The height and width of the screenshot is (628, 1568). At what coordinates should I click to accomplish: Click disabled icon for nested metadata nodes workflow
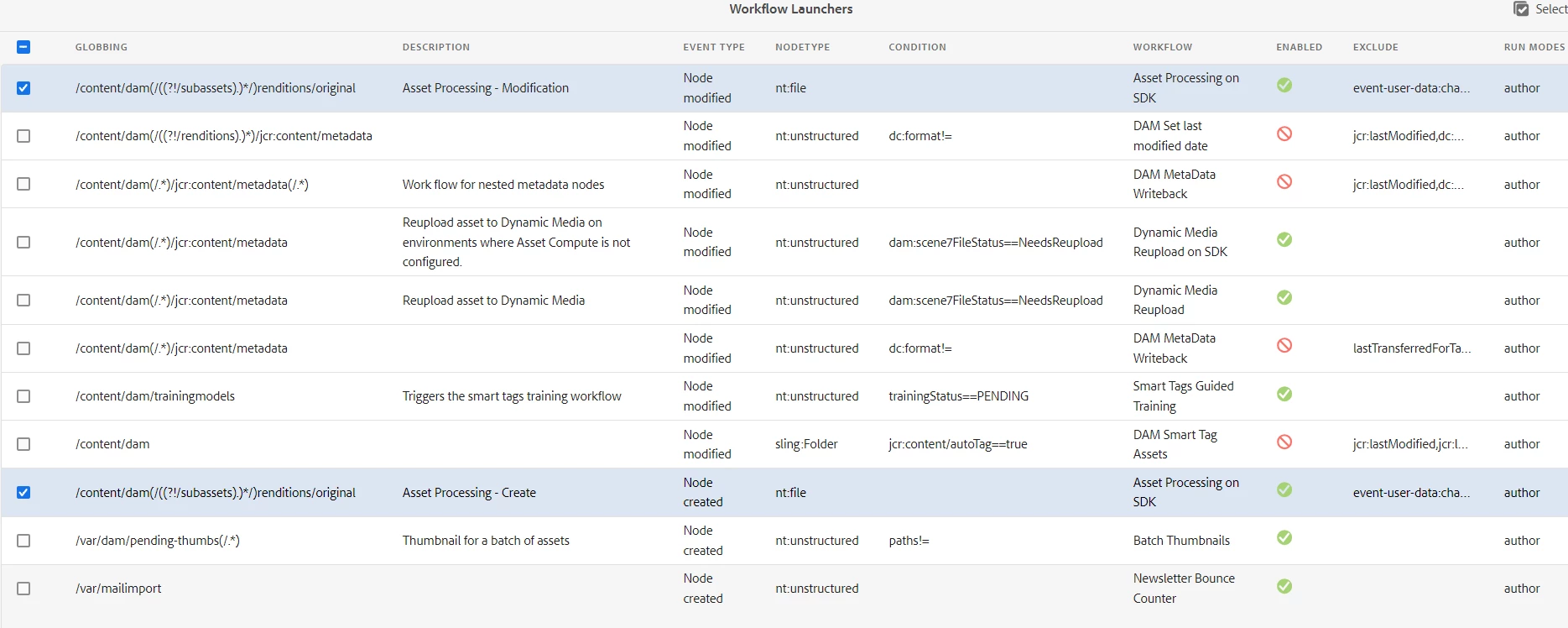click(1284, 181)
